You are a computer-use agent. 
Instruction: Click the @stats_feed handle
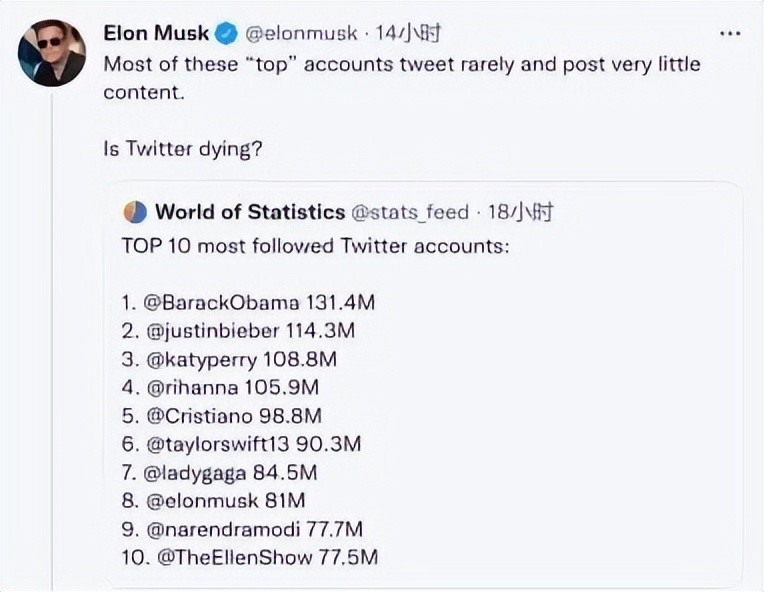(x=410, y=212)
